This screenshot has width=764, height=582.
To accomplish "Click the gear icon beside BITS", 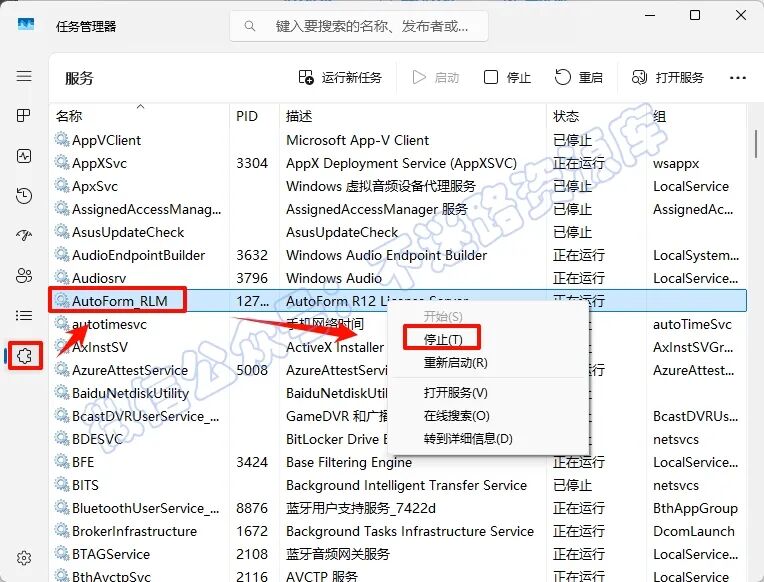I will click(62, 484).
